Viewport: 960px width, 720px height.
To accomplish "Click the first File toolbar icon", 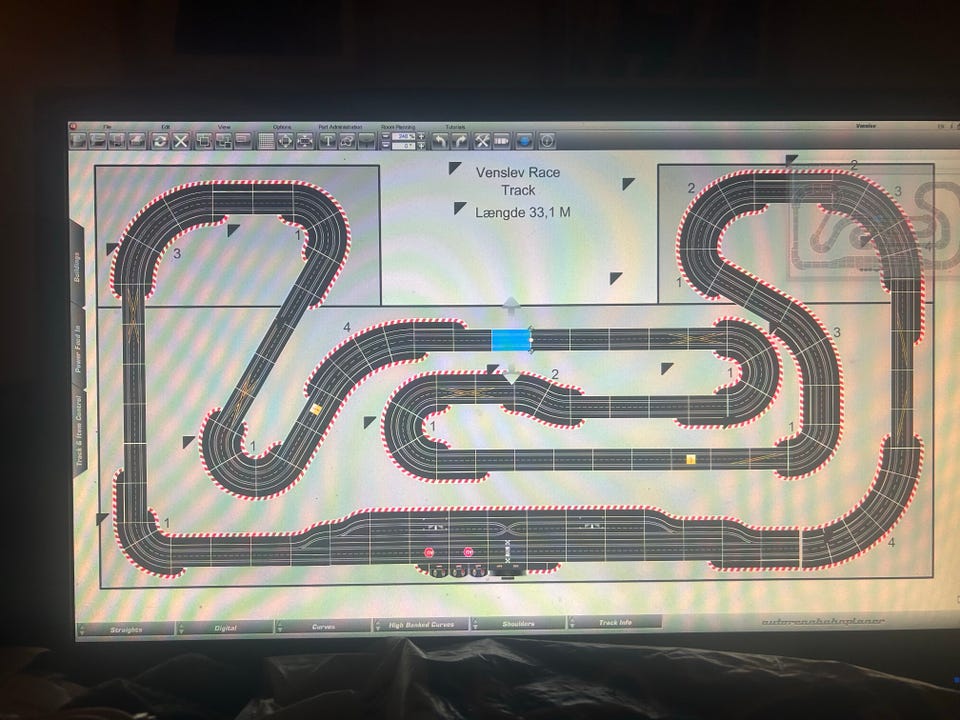I will coord(78,141).
